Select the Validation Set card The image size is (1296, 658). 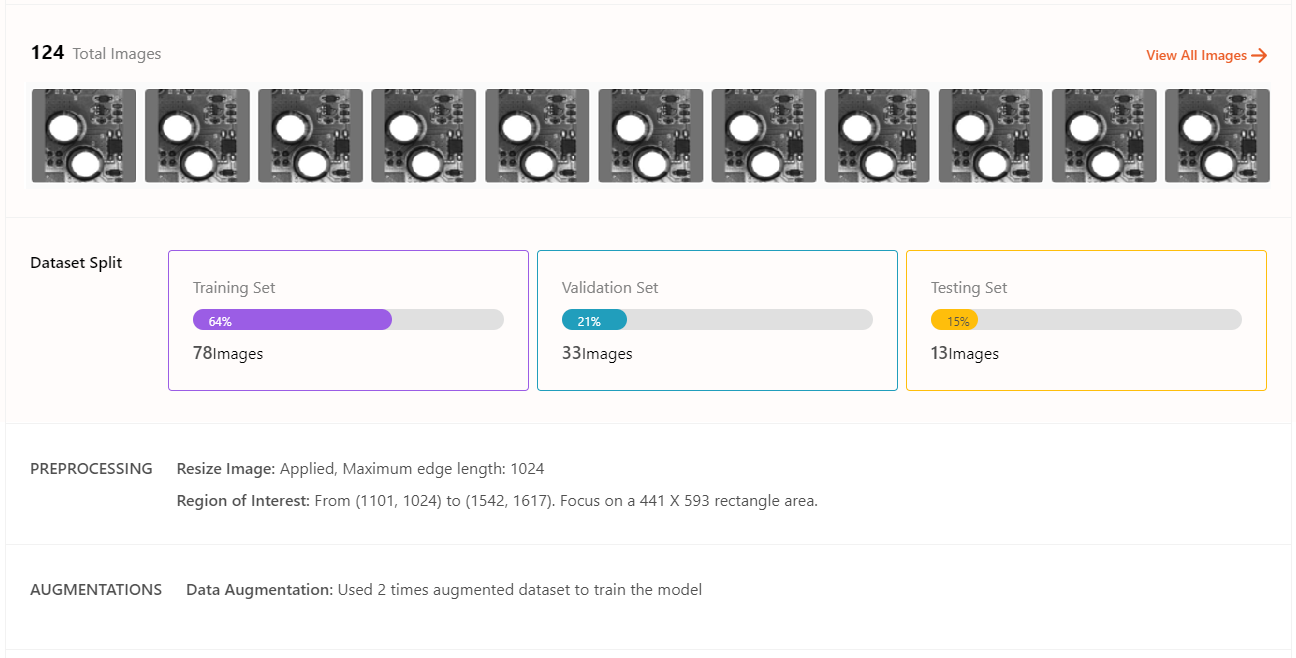pos(717,320)
